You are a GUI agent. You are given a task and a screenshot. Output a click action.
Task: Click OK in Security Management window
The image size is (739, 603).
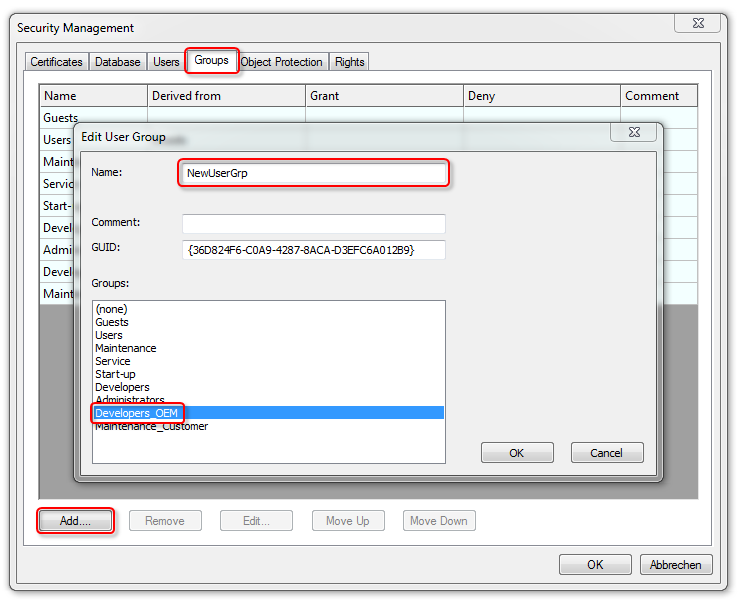coord(595,564)
